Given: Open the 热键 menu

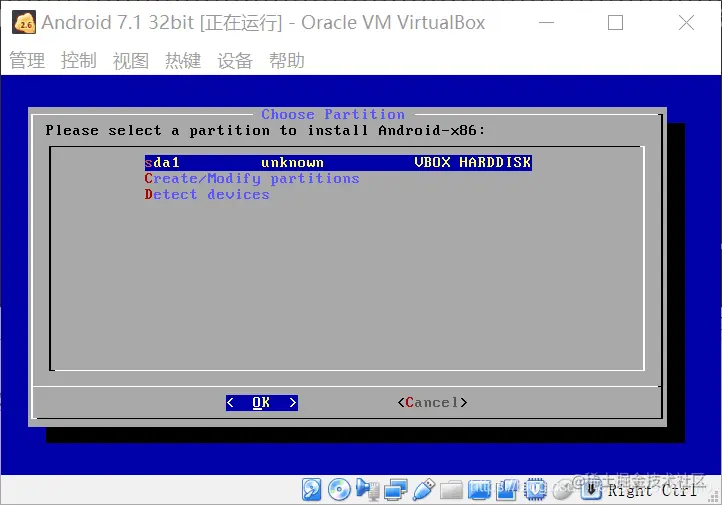Looking at the screenshot, I should point(183,60).
